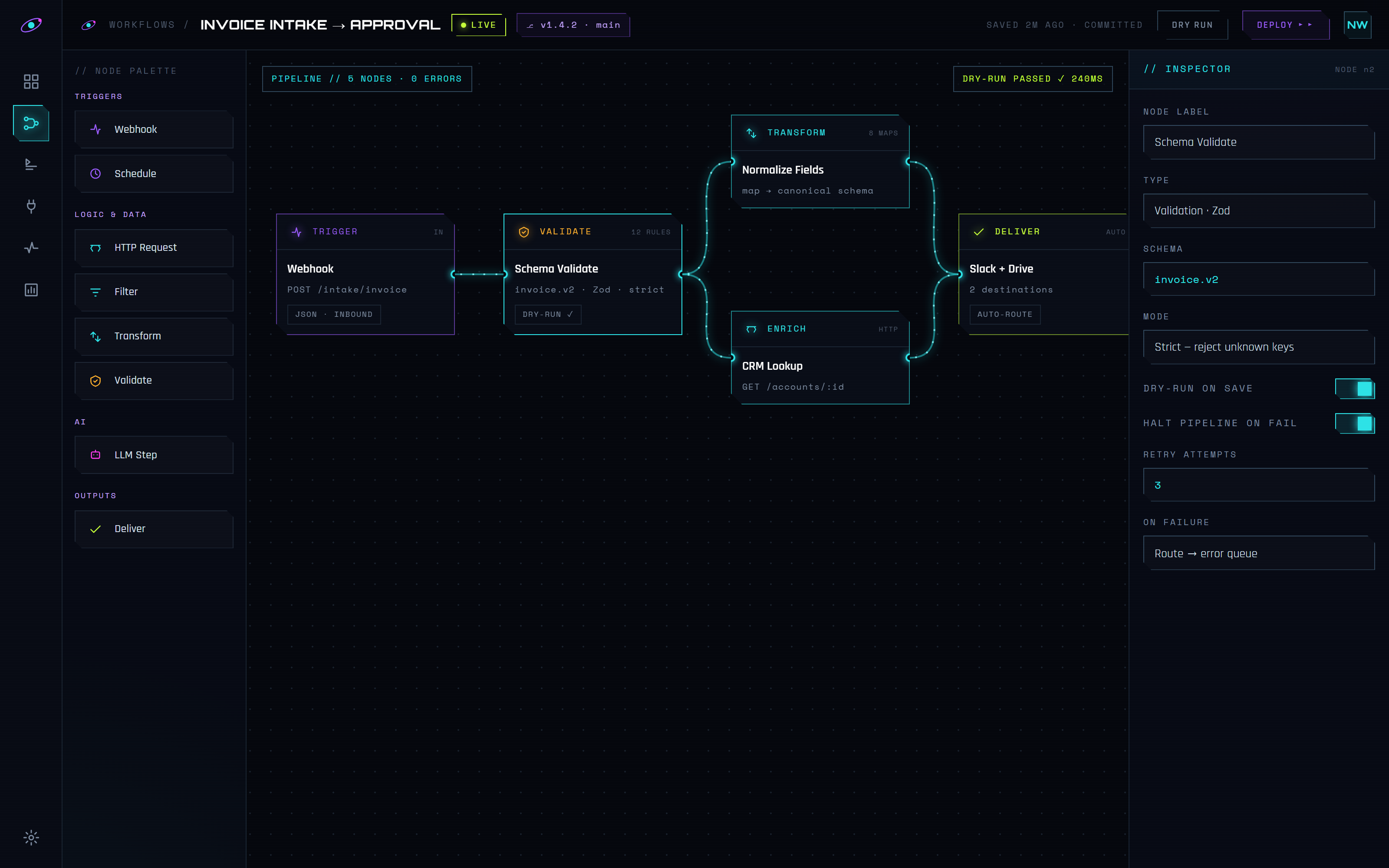
Task: Select the Schema Validate node title
Action: (556, 269)
